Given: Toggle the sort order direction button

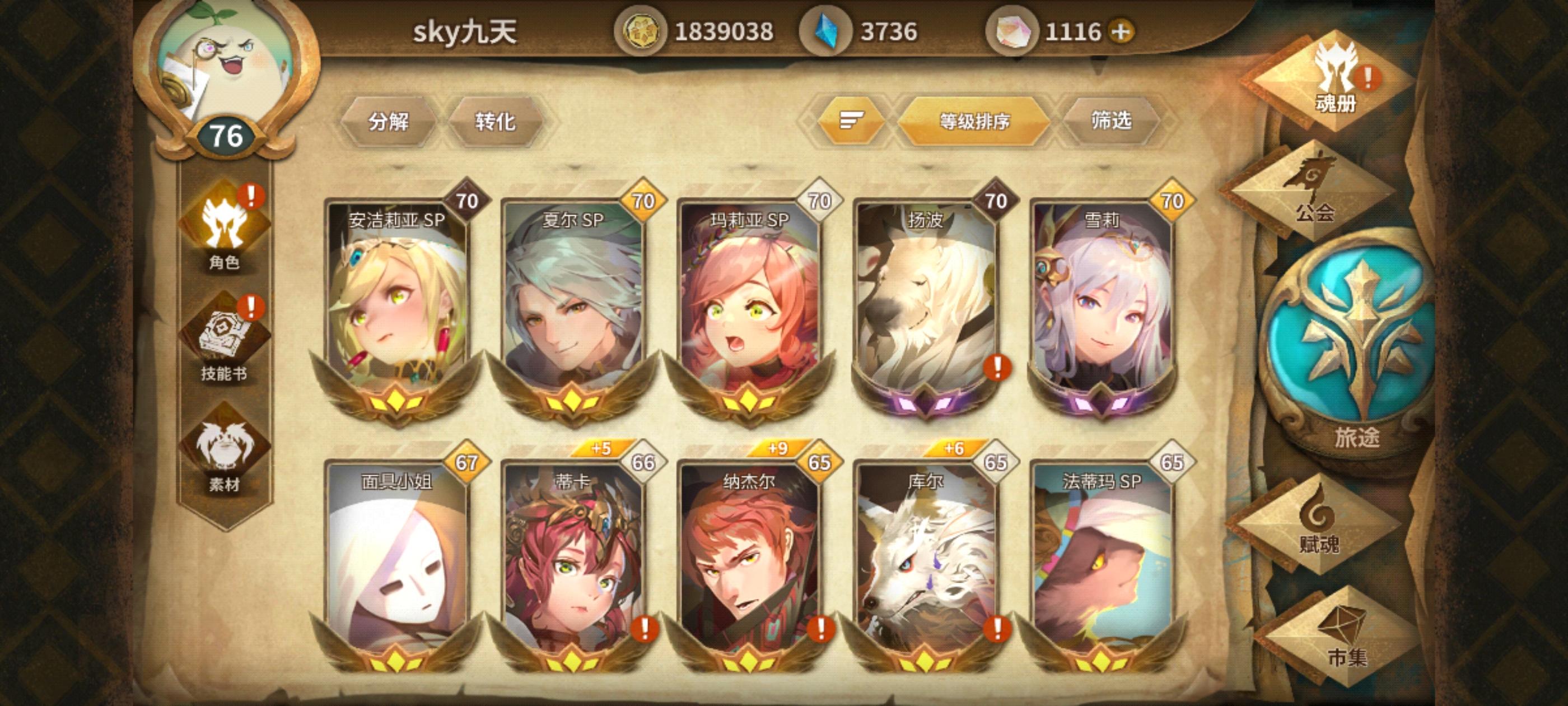Looking at the screenshot, I should click(851, 120).
